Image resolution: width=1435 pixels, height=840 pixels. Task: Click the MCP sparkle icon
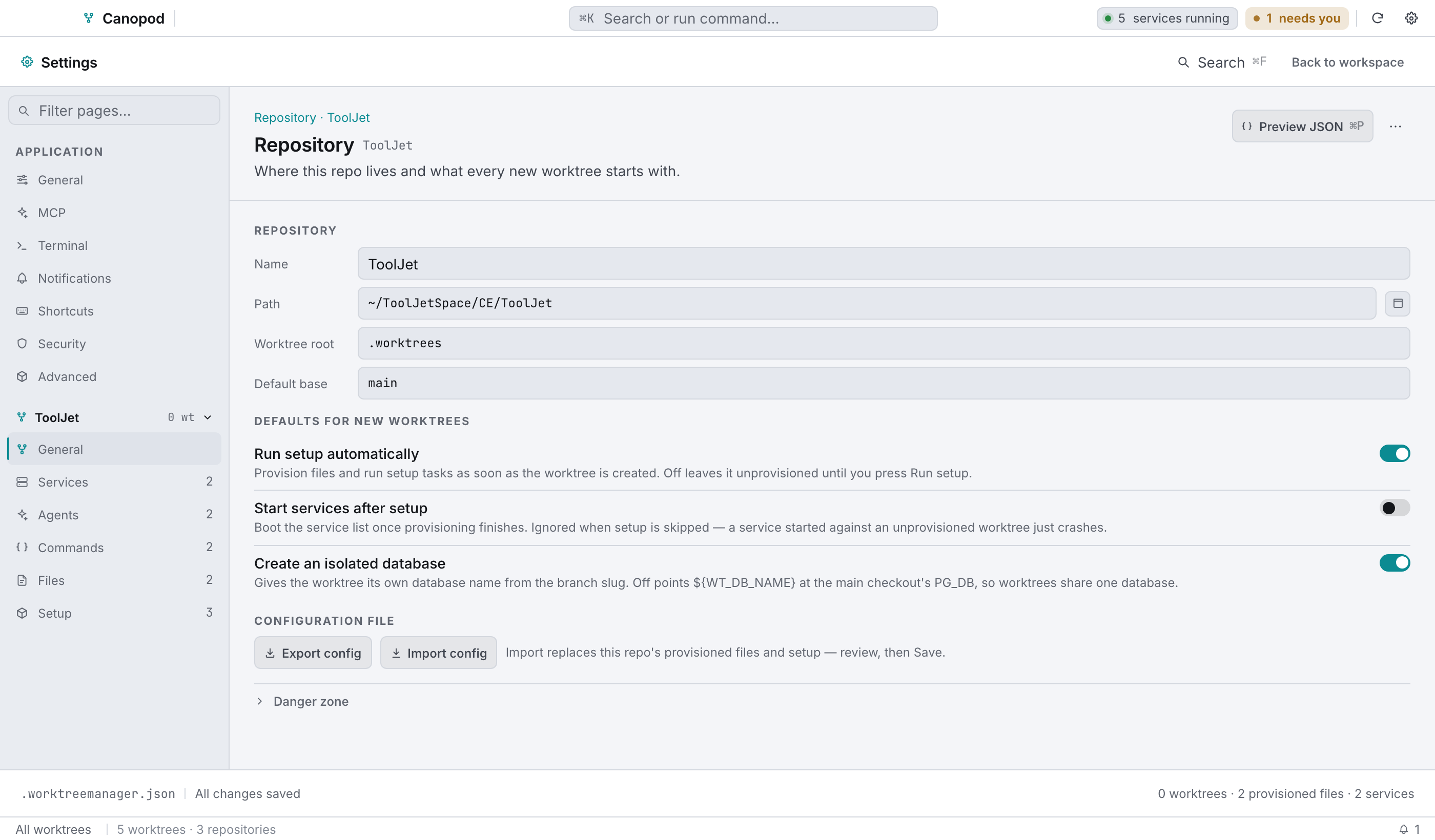click(x=22, y=212)
